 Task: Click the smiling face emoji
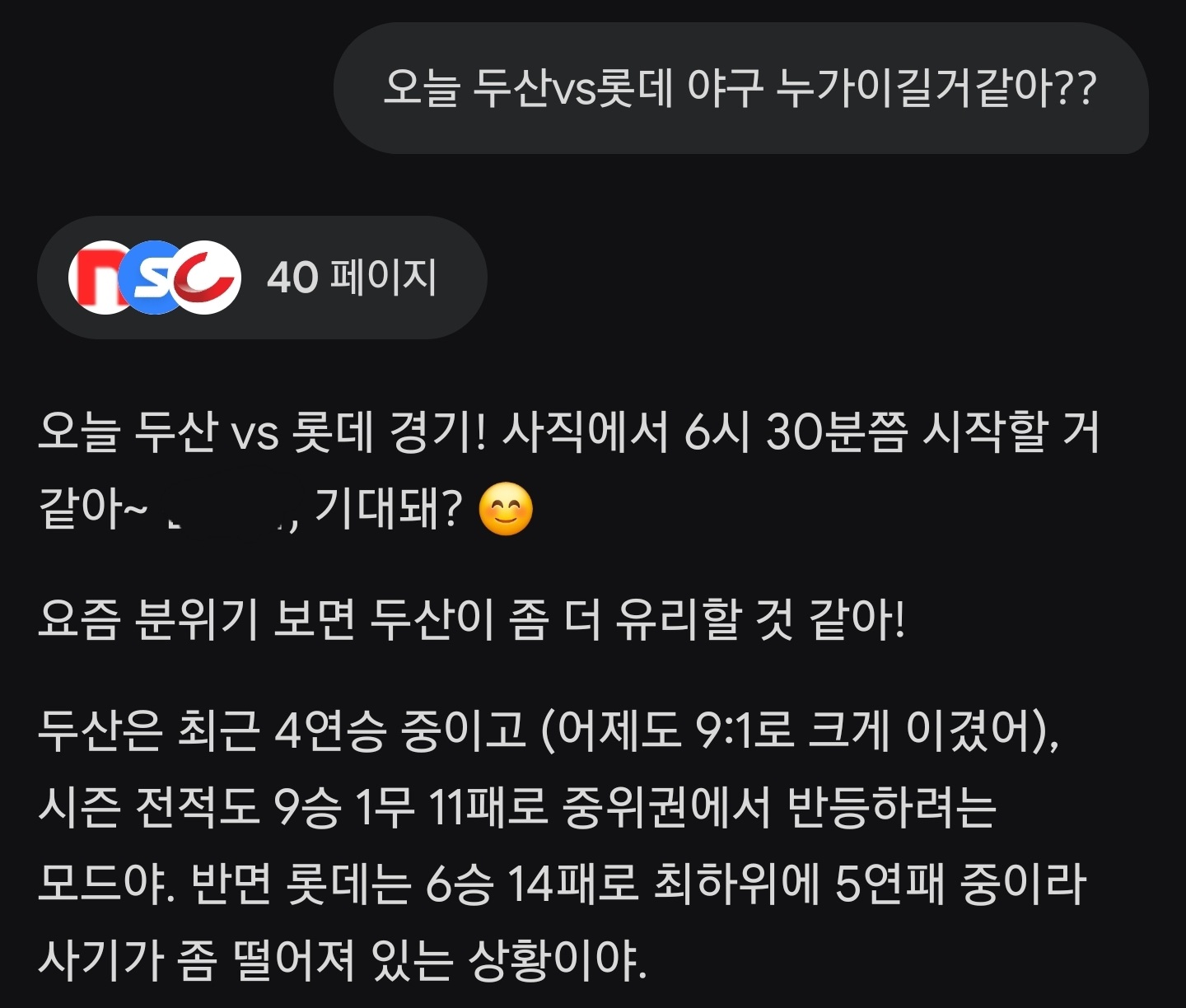pyautogui.click(x=506, y=509)
